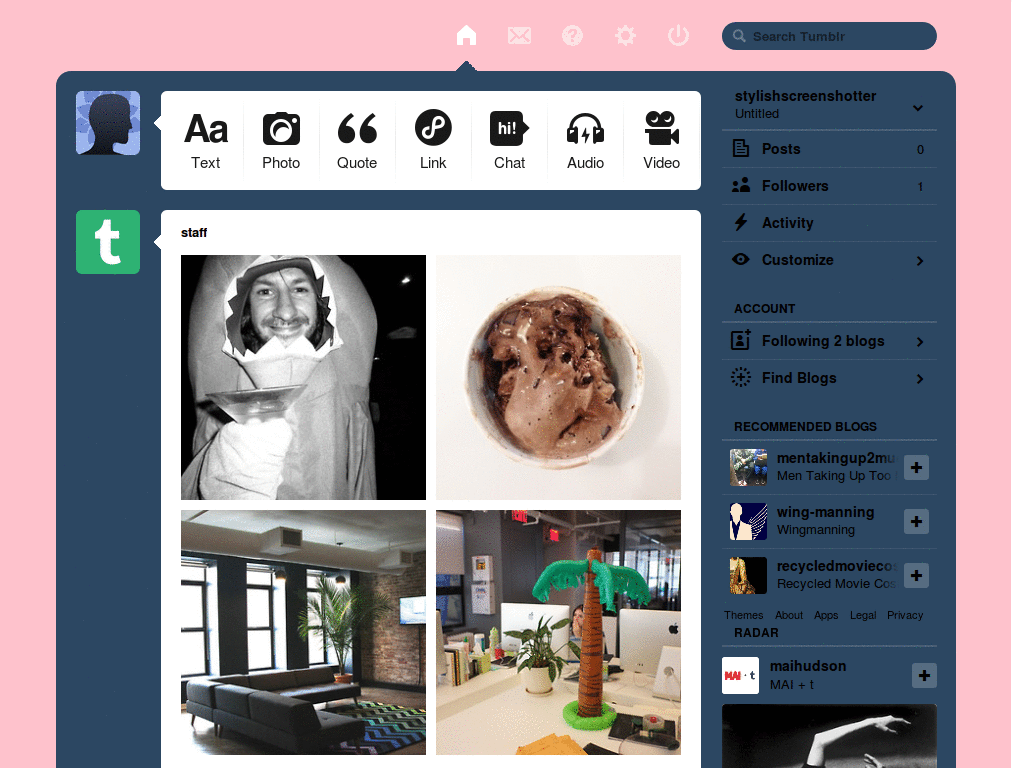The image size is (1024, 768).
Task: Create an Audio post
Action: pos(585,140)
